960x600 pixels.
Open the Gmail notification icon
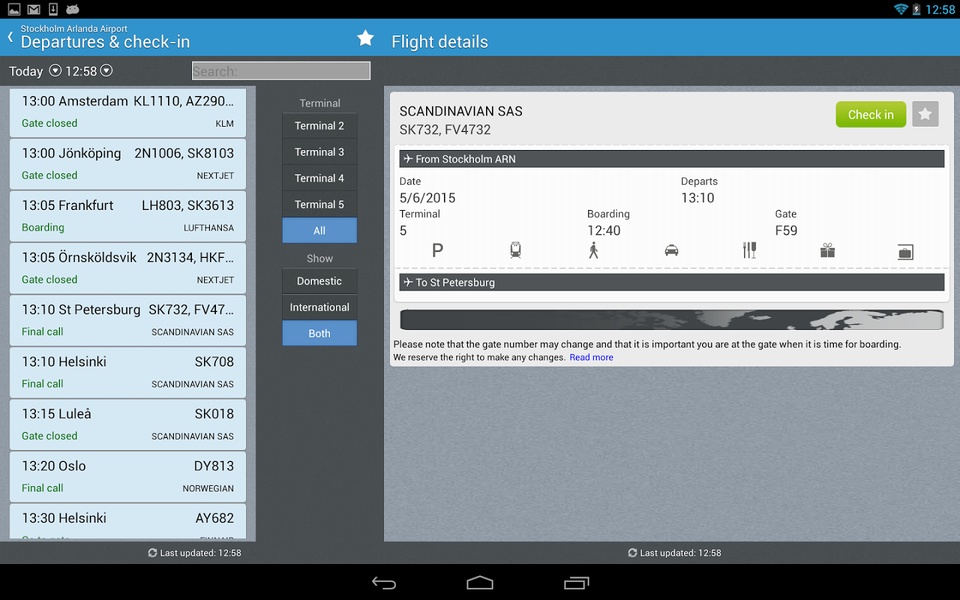click(34, 9)
